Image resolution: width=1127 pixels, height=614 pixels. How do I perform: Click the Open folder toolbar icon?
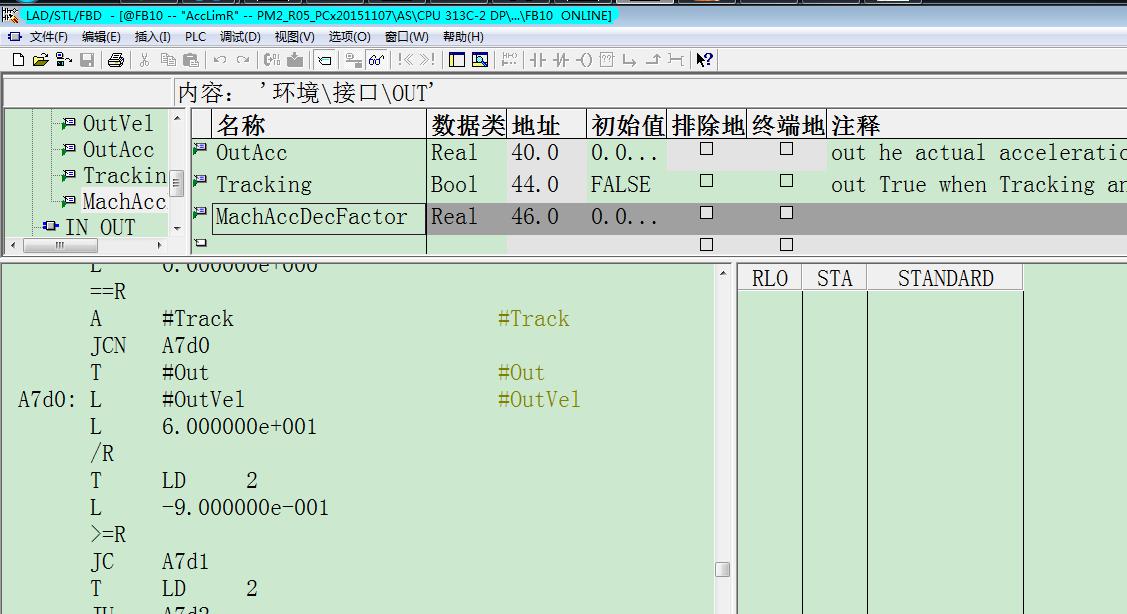41,60
